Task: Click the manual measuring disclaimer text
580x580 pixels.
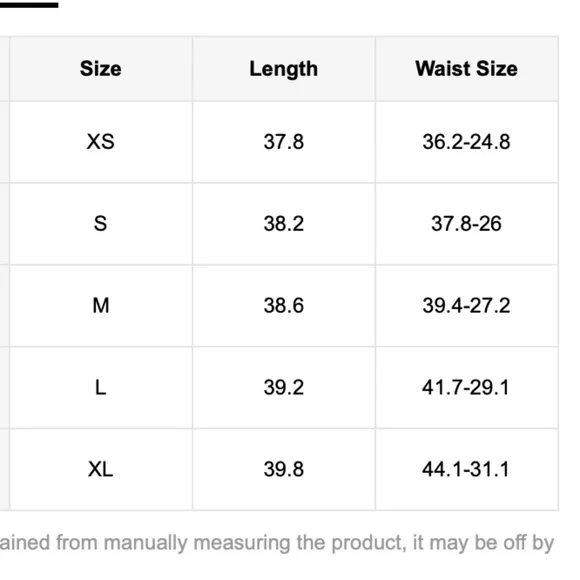Action: (277, 543)
